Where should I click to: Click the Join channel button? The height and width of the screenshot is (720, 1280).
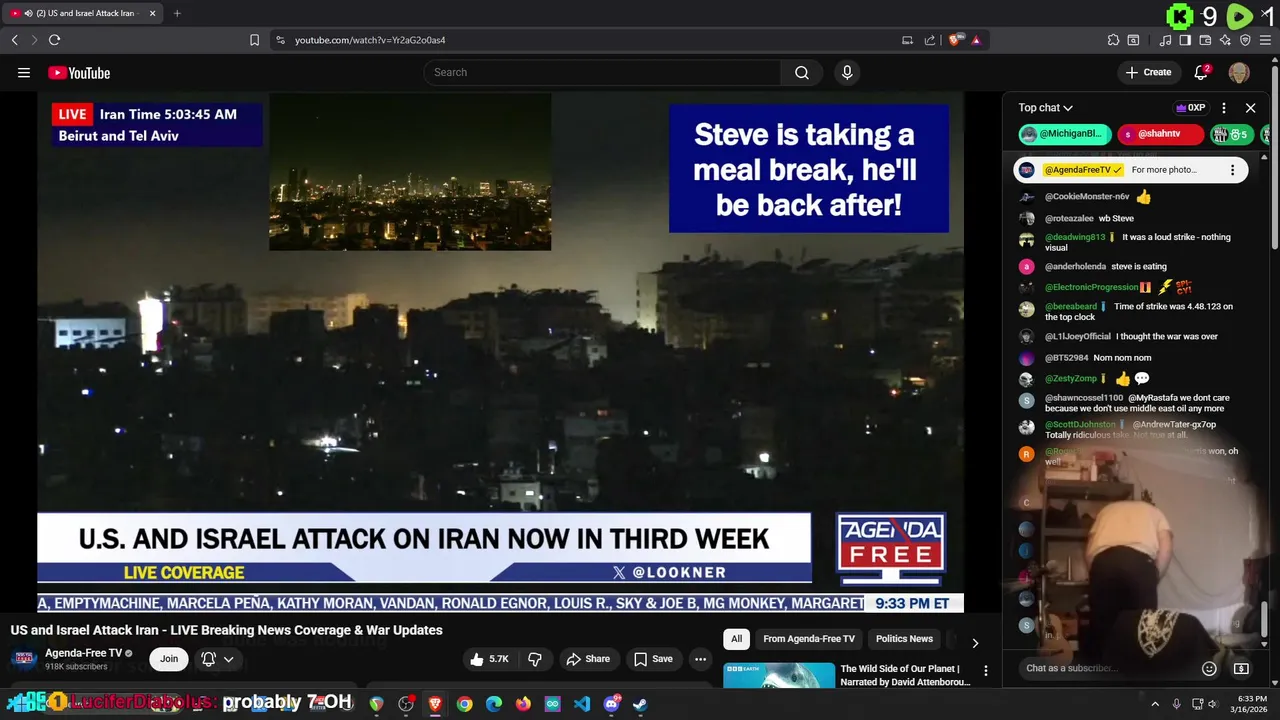169,659
